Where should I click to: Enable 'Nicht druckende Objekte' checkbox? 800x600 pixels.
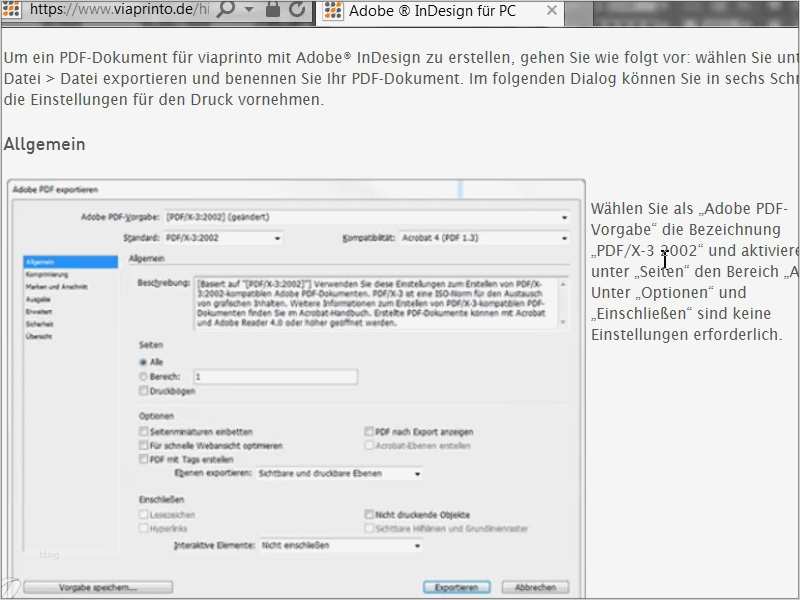(369, 514)
